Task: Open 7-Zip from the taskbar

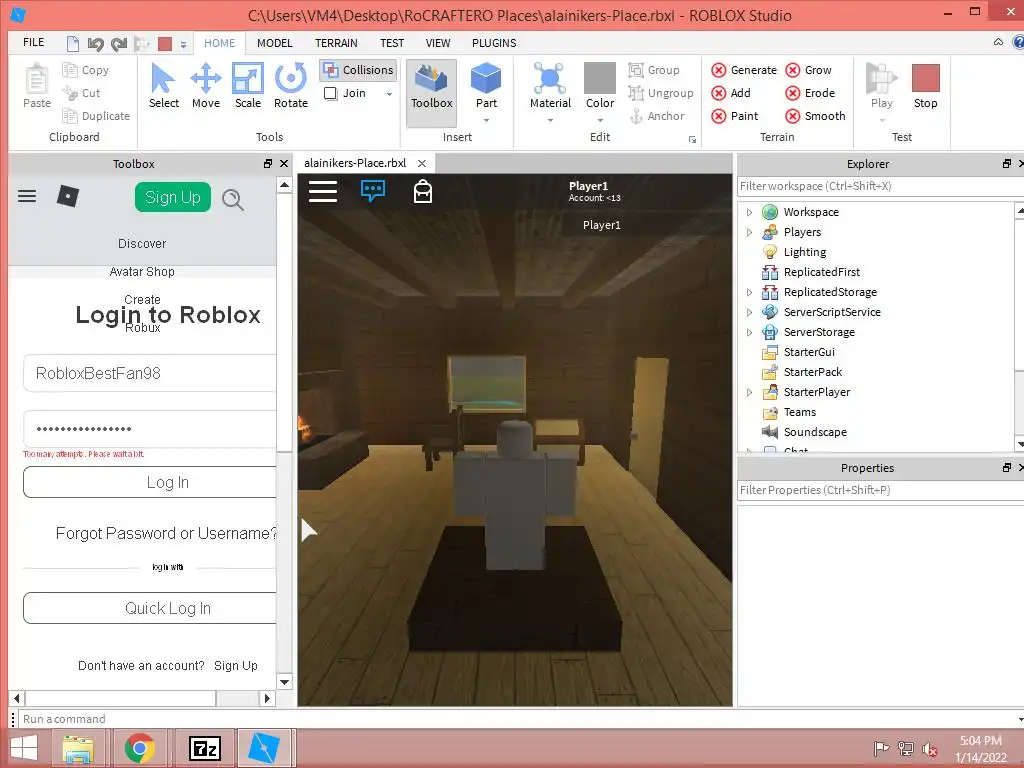Action: tap(204, 748)
